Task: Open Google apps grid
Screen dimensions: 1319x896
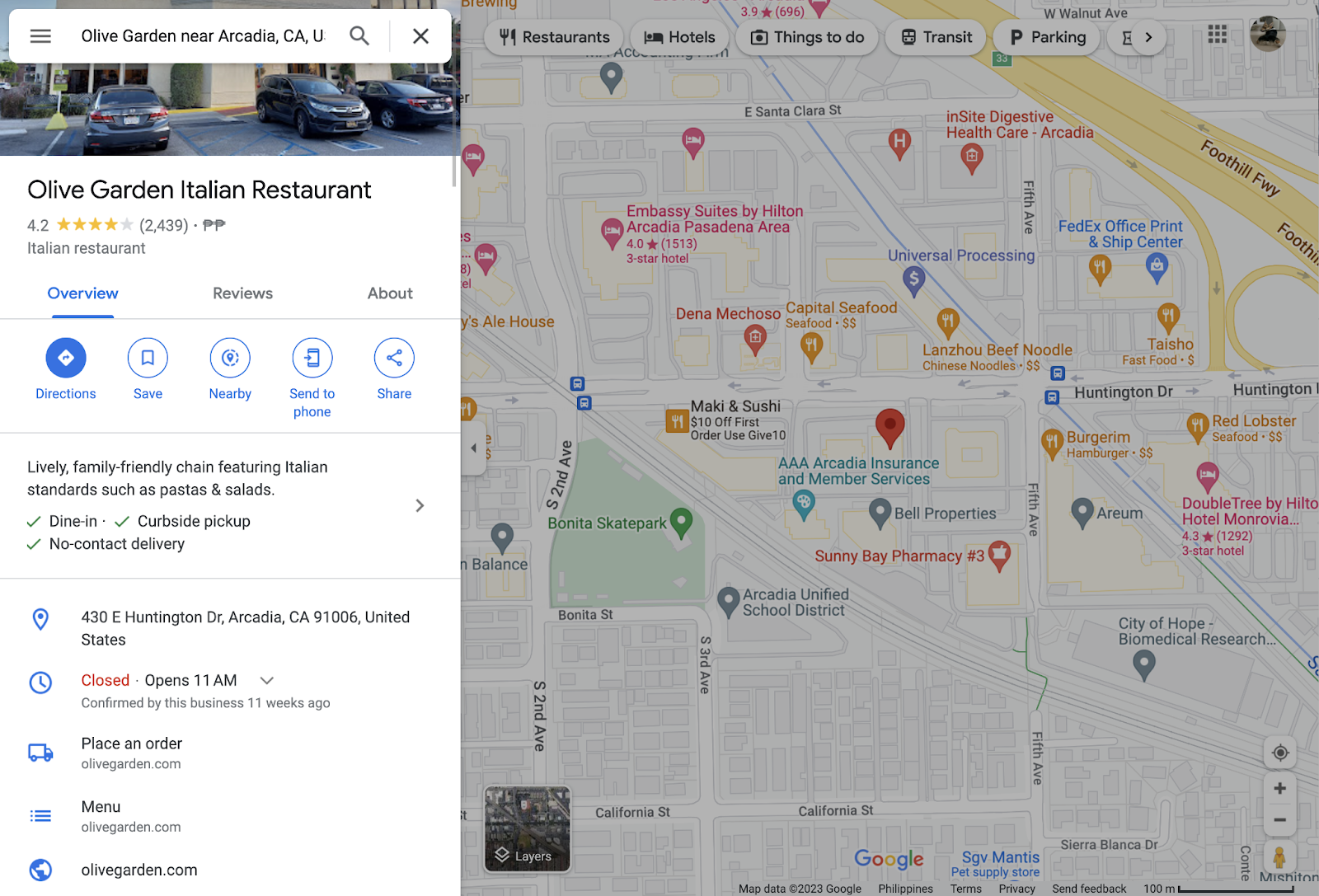Action: (1218, 34)
